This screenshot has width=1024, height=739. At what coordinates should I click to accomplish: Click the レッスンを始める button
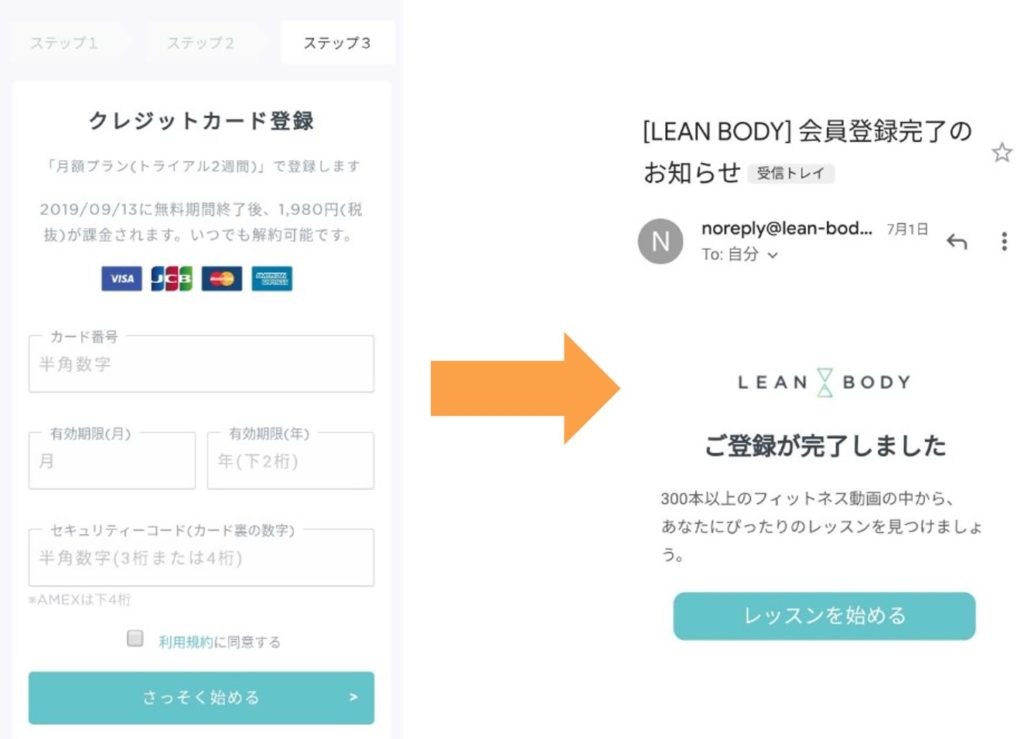click(824, 616)
